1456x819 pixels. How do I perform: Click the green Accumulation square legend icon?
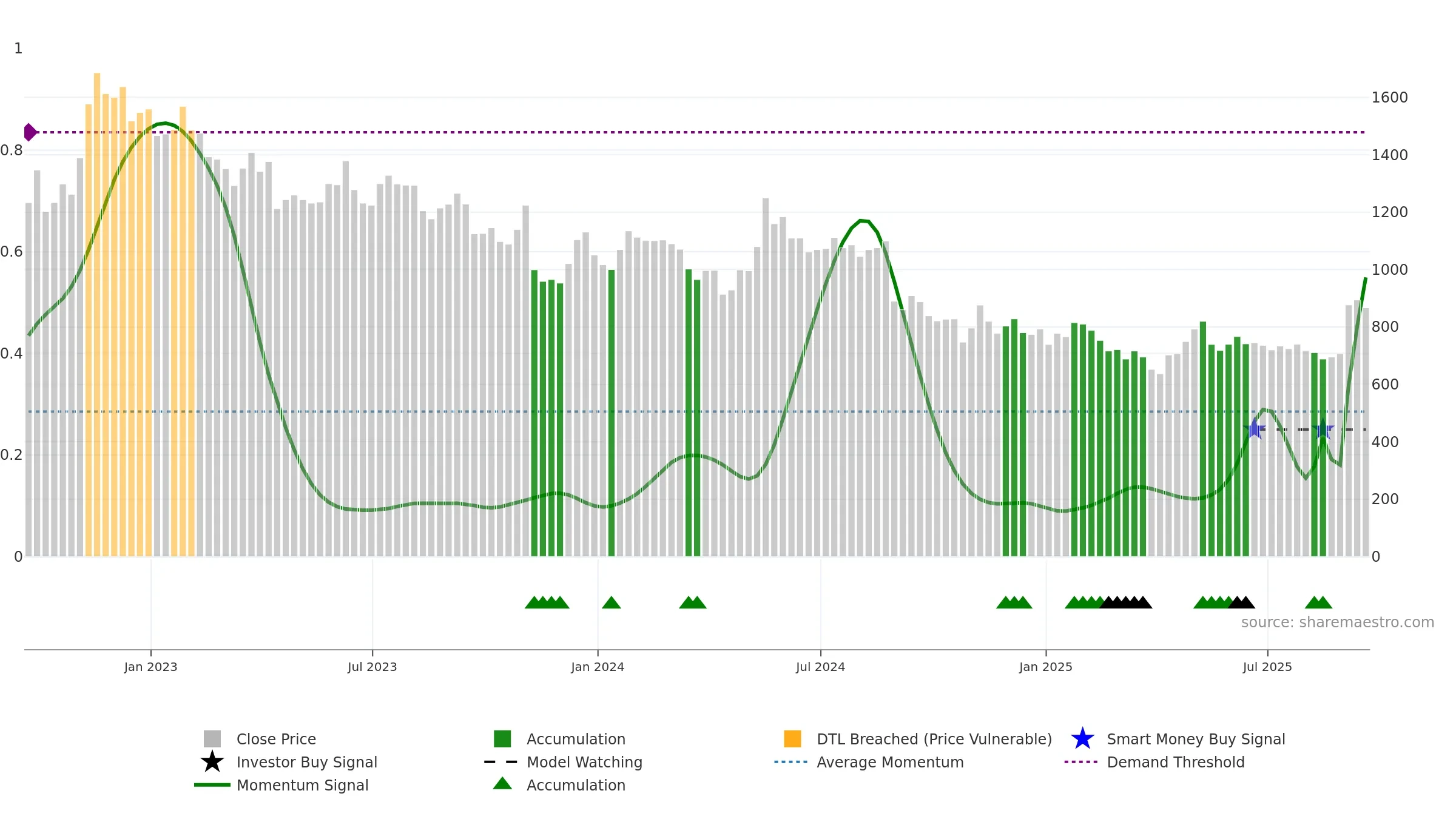[x=502, y=739]
